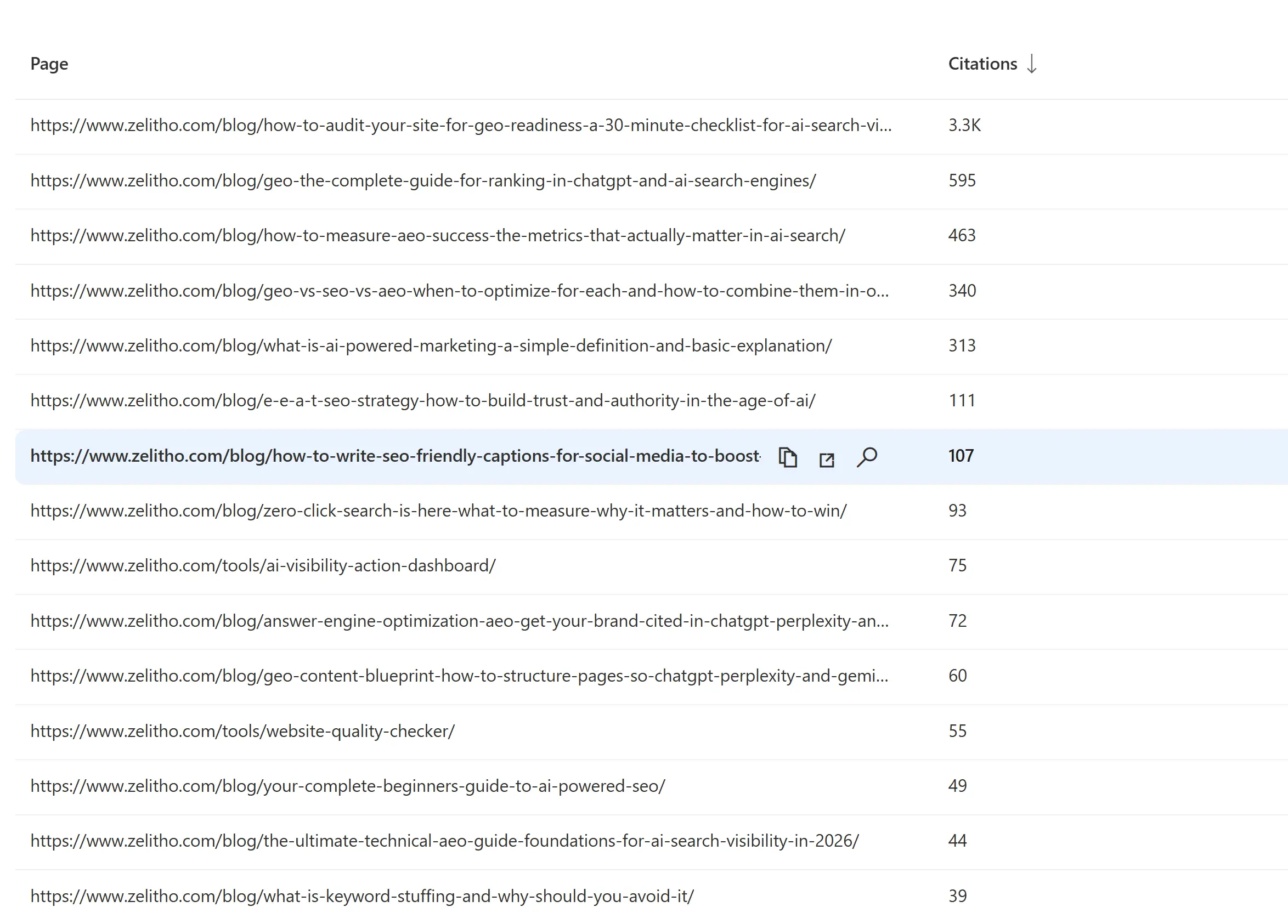The width and height of the screenshot is (1288, 924).
Task: Open the ultimate-technical-aeo-guide URL
Action: point(445,841)
